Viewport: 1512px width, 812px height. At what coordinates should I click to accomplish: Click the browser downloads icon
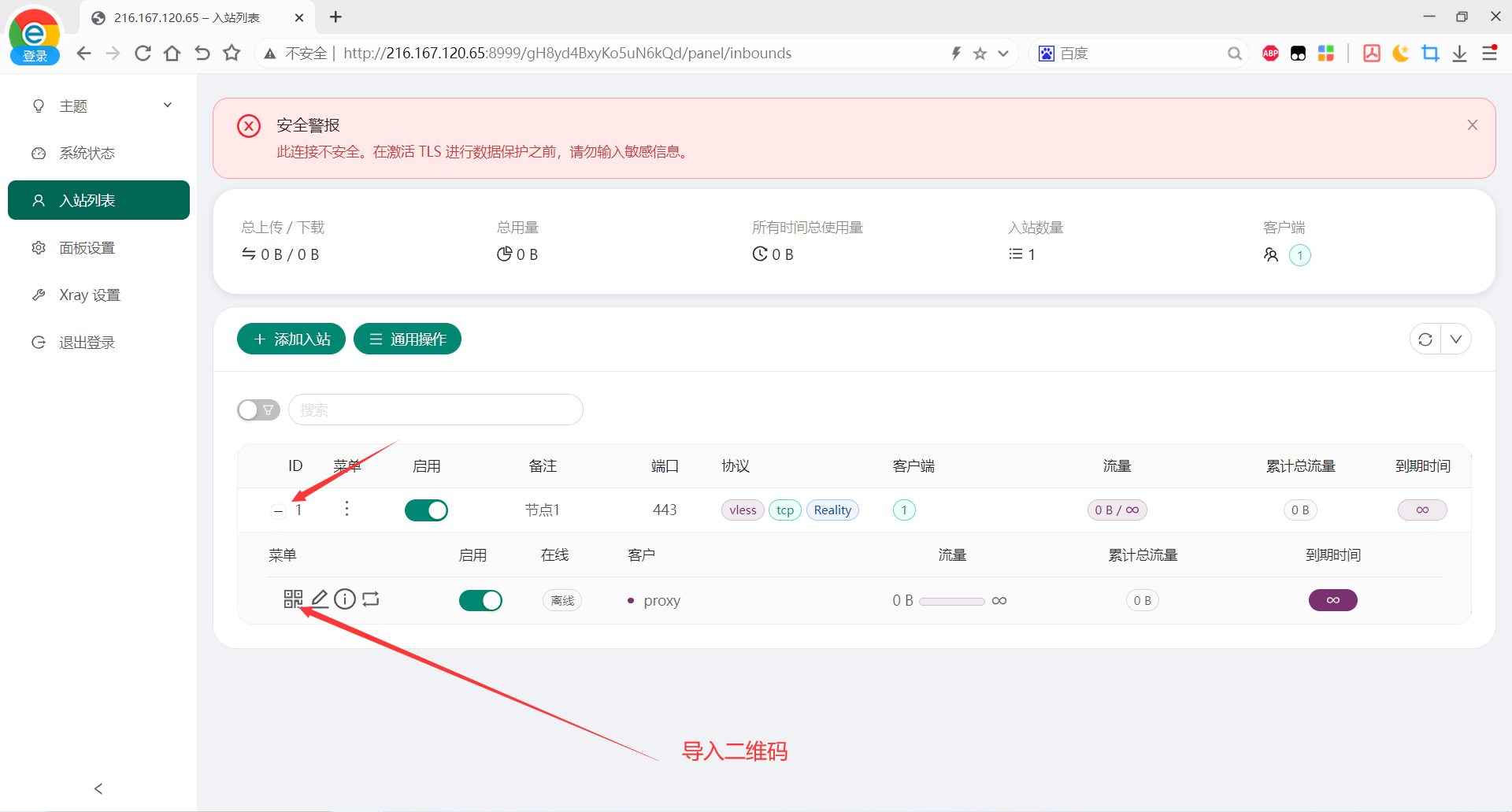click(1459, 54)
